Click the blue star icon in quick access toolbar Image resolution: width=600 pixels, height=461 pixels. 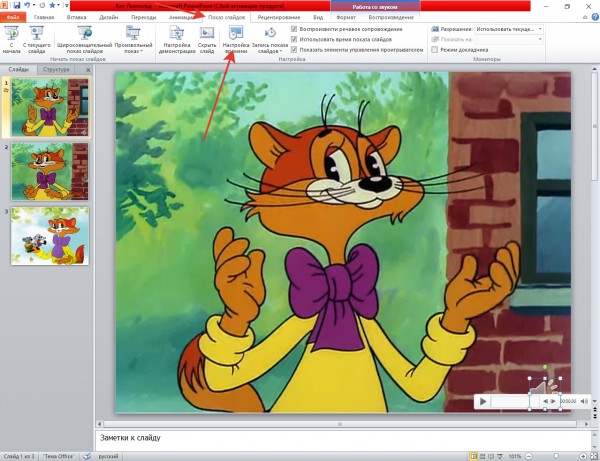tap(52, 5)
